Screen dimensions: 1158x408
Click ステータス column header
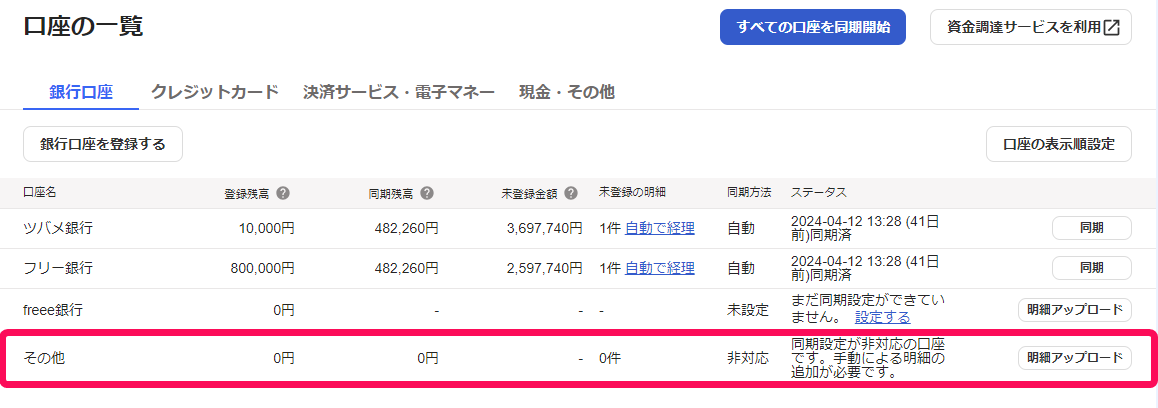[x=818, y=192]
